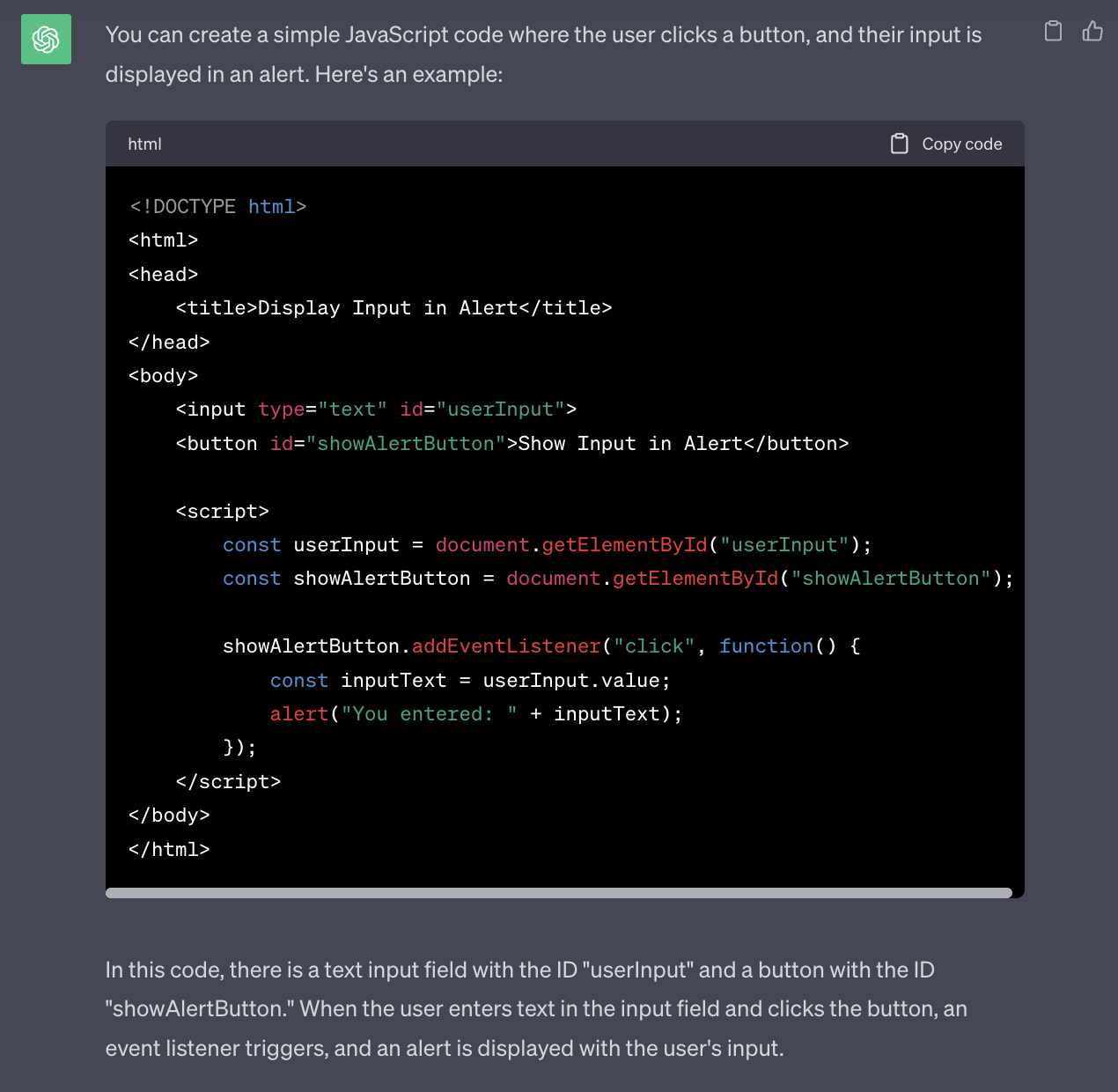
Task: Click the intro paragraph above the code block
Action: pyautogui.click(x=542, y=55)
